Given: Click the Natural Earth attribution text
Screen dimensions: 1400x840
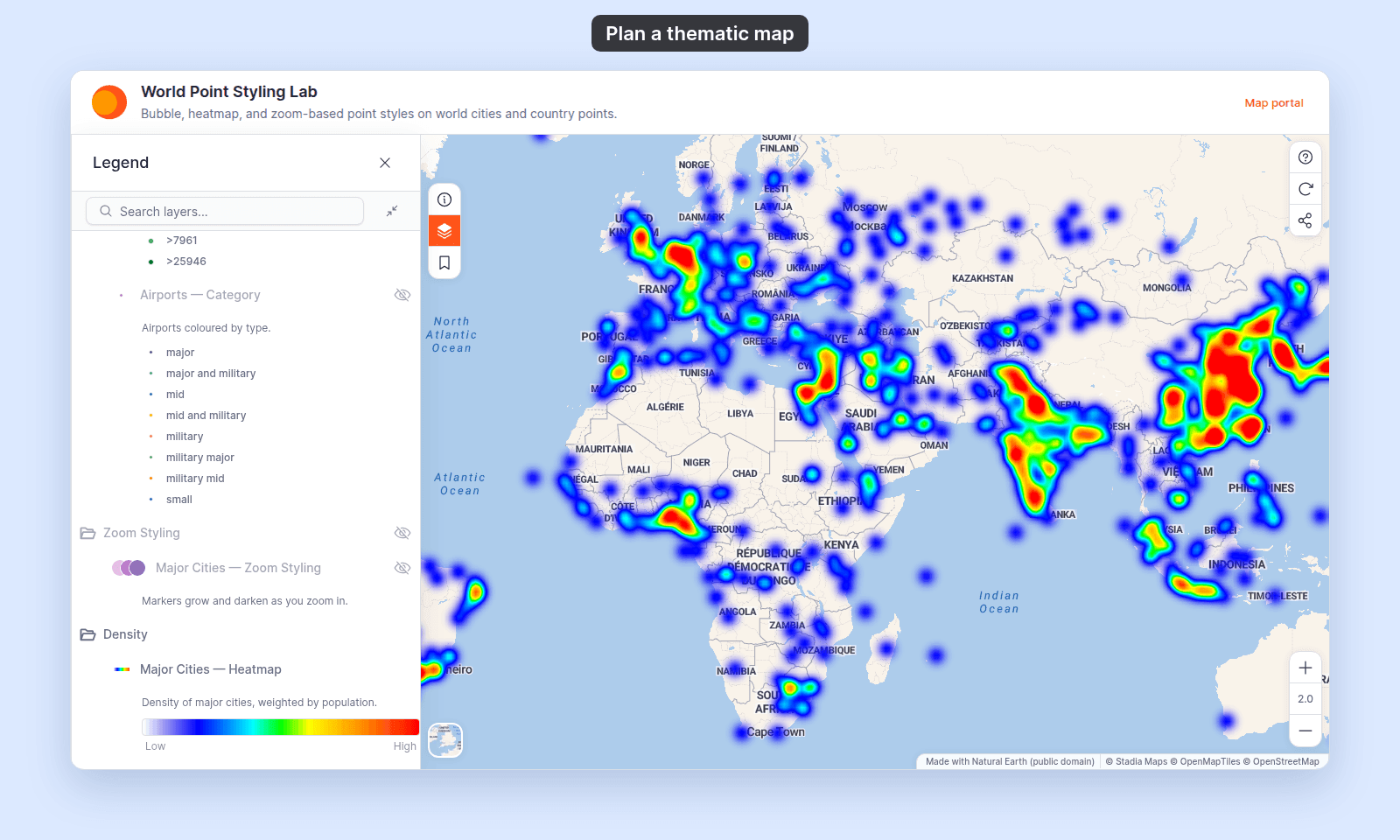Looking at the screenshot, I should click(1010, 761).
